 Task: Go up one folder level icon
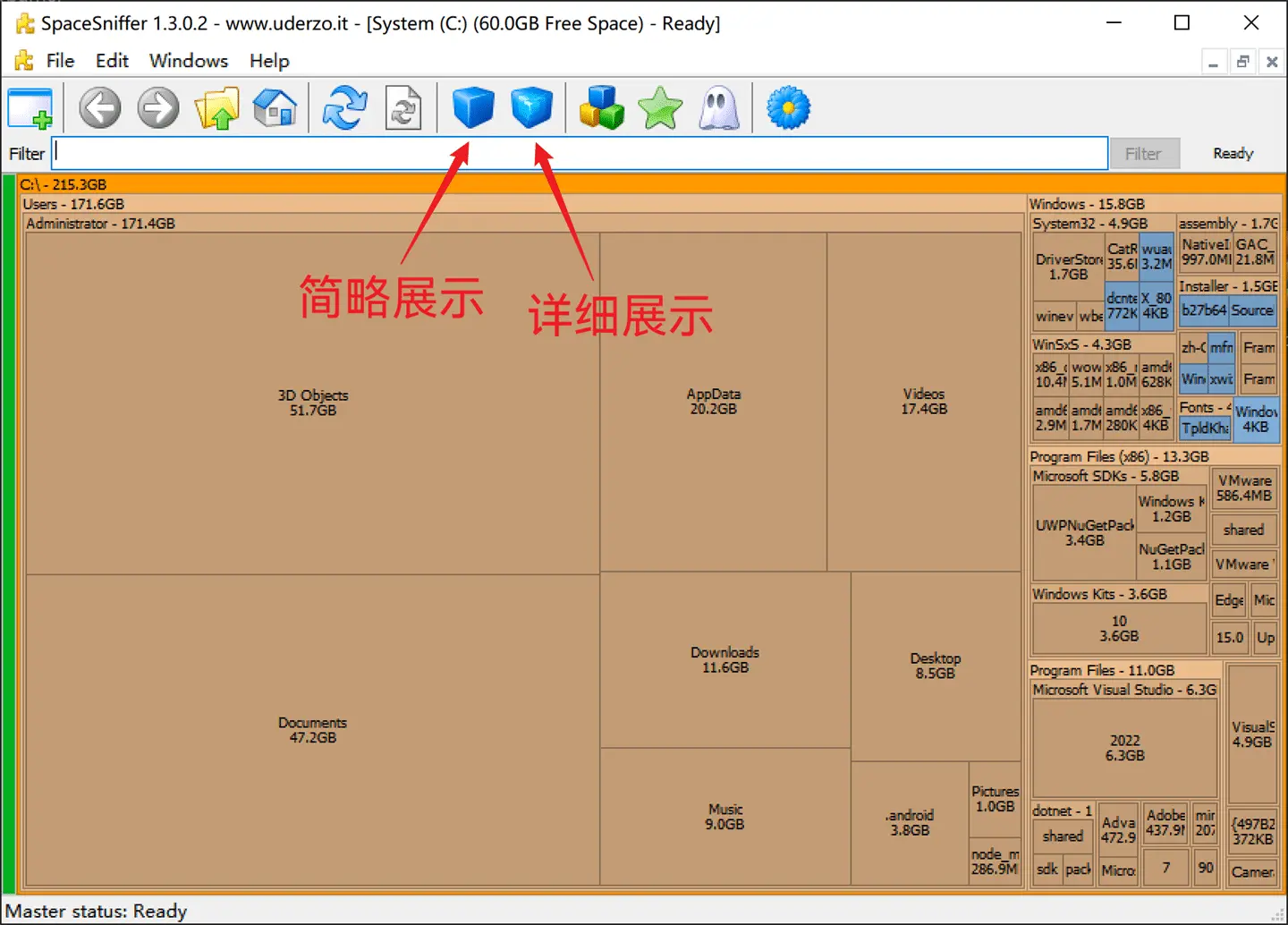click(217, 108)
